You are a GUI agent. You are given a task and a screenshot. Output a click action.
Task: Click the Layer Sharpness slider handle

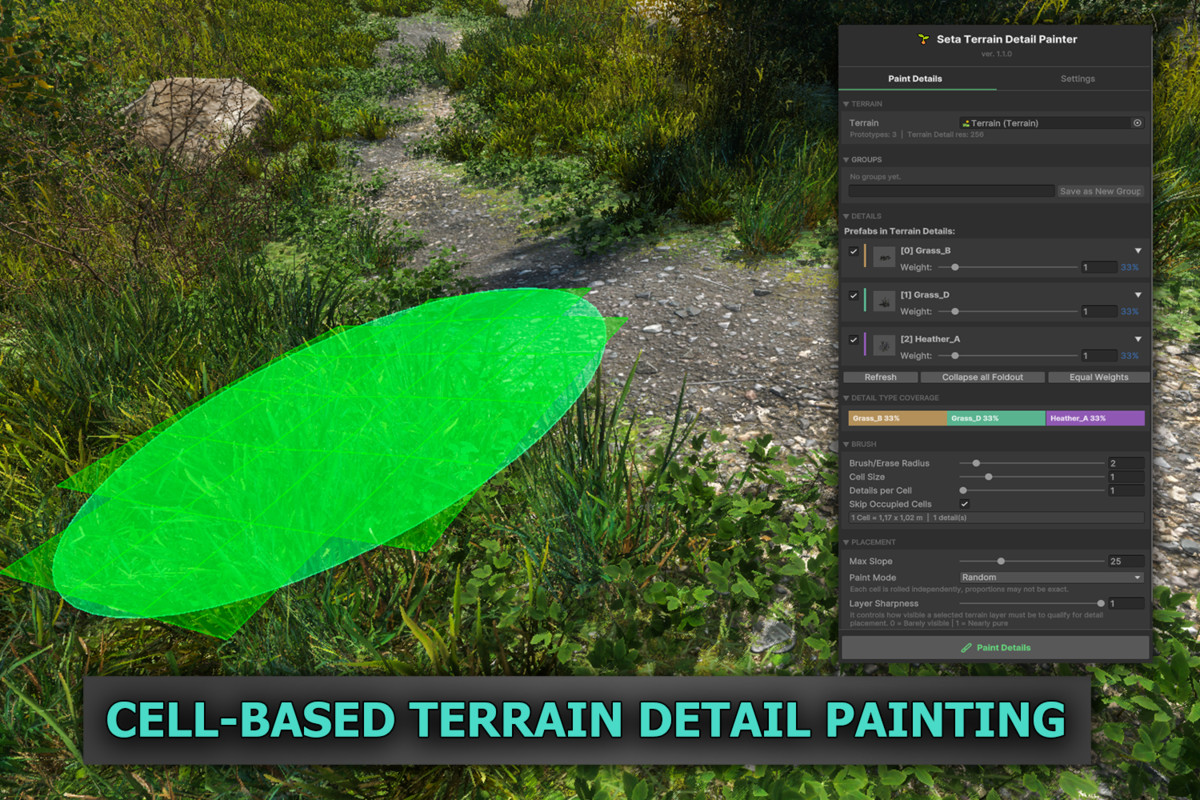1101,603
